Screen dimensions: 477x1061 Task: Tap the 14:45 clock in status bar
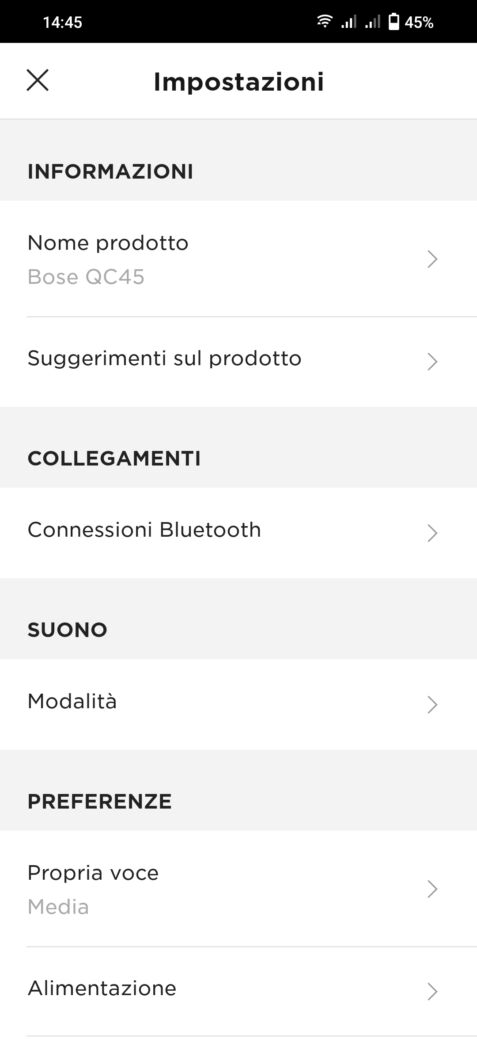(x=62, y=22)
